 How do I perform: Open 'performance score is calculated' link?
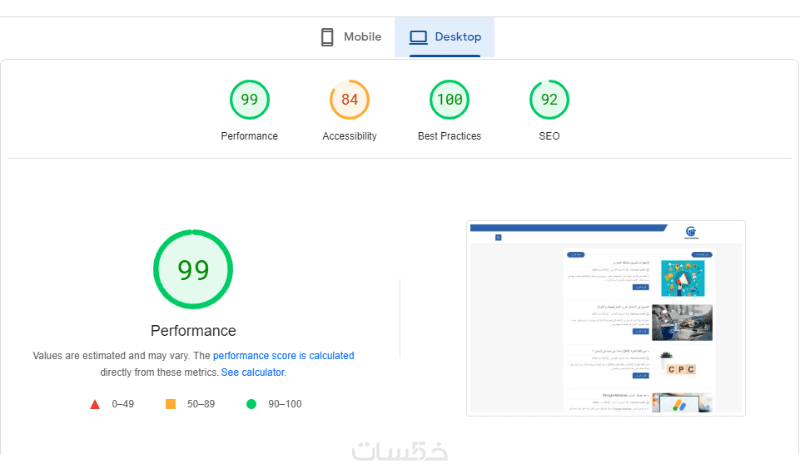click(284, 356)
